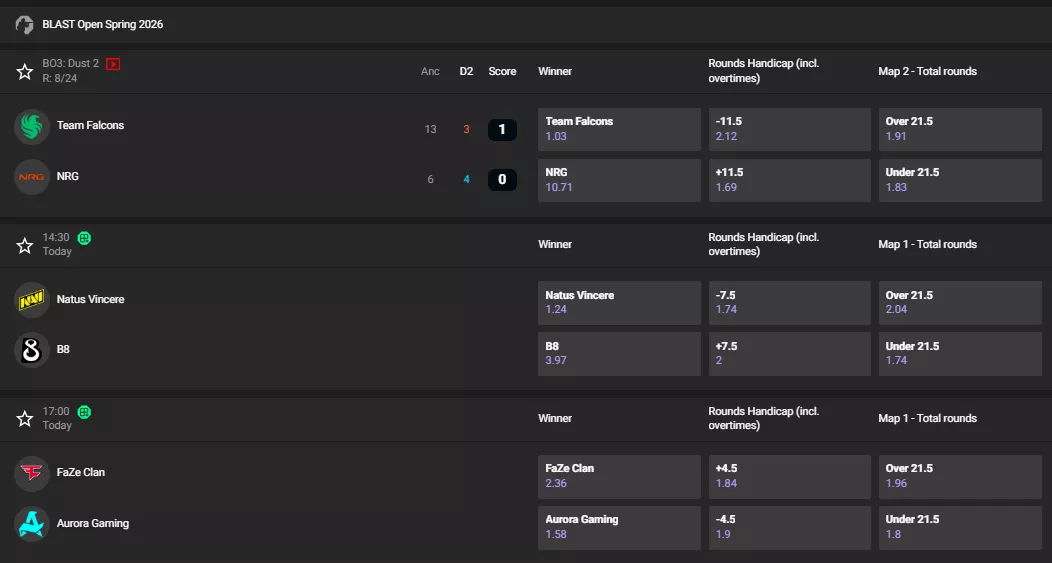Click the Aurora Gaming logo
Image resolution: width=1052 pixels, height=563 pixels.
click(32, 524)
